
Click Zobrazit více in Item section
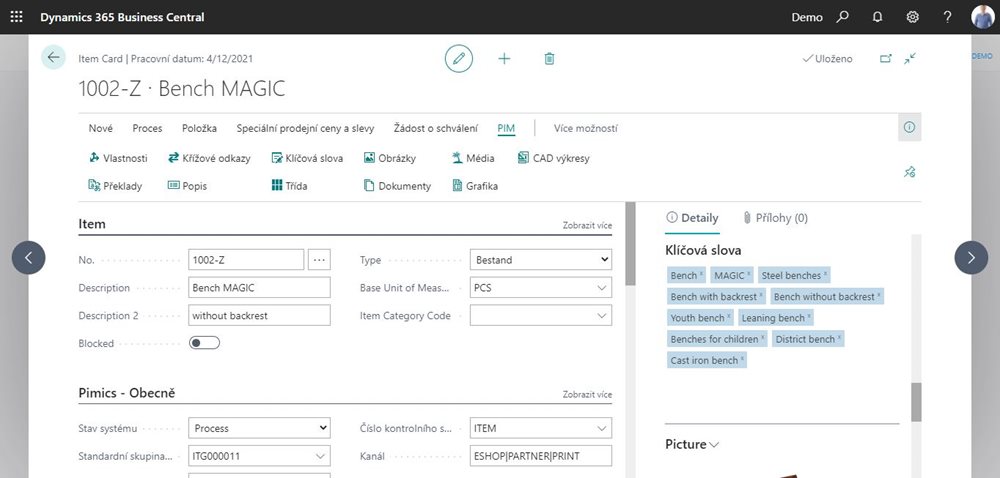pyautogui.click(x=587, y=225)
